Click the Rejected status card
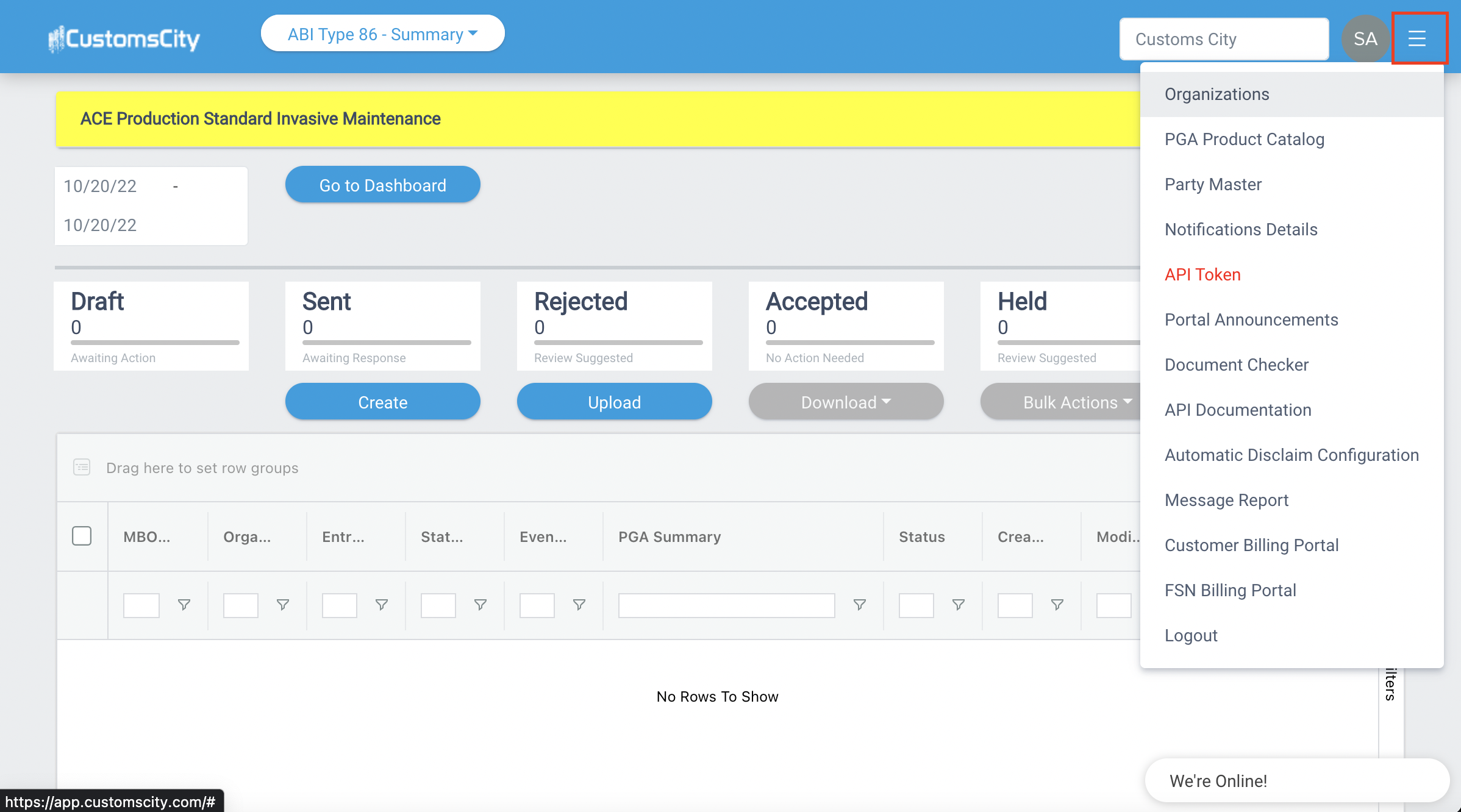Viewport: 1461px width, 812px height. point(615,326)
